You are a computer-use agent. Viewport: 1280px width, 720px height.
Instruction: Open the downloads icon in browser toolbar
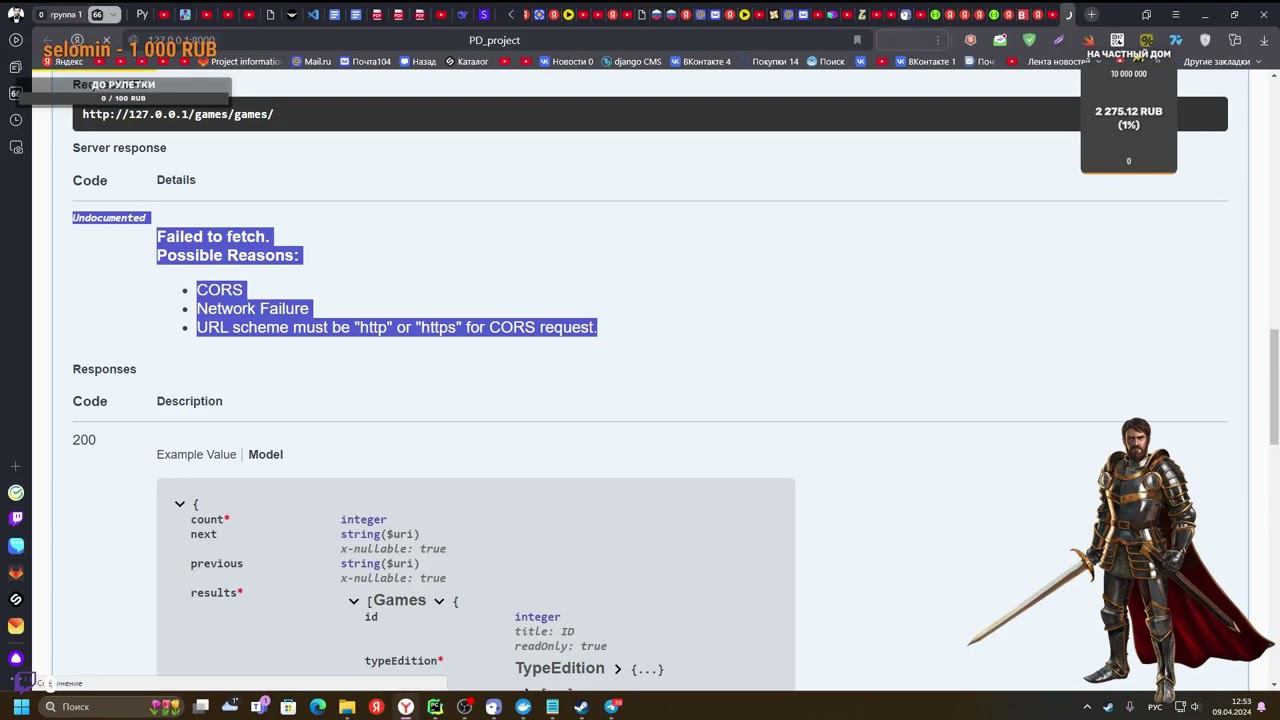(x=1264, y=40)
